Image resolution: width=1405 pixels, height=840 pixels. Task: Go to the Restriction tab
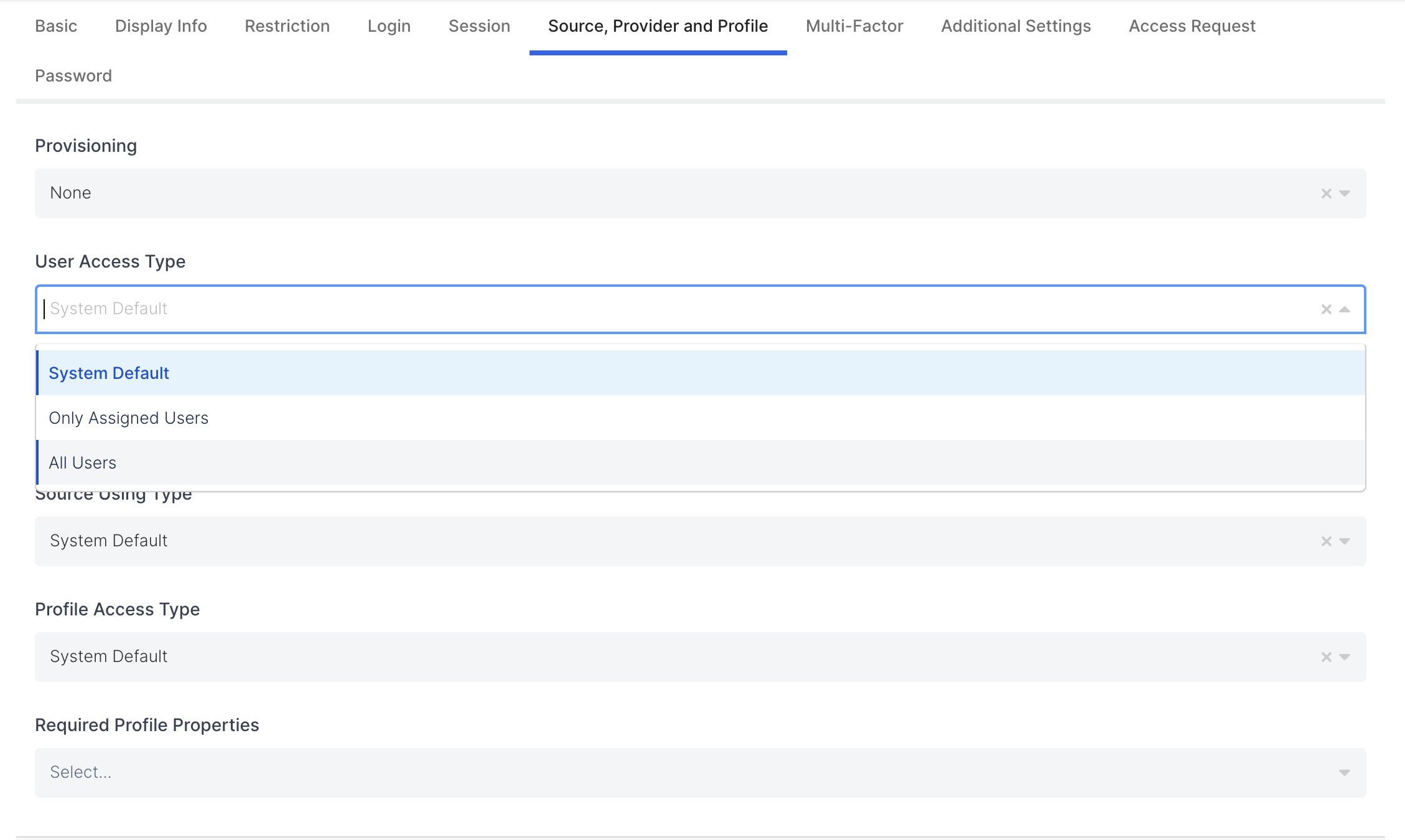click(287, 26)
